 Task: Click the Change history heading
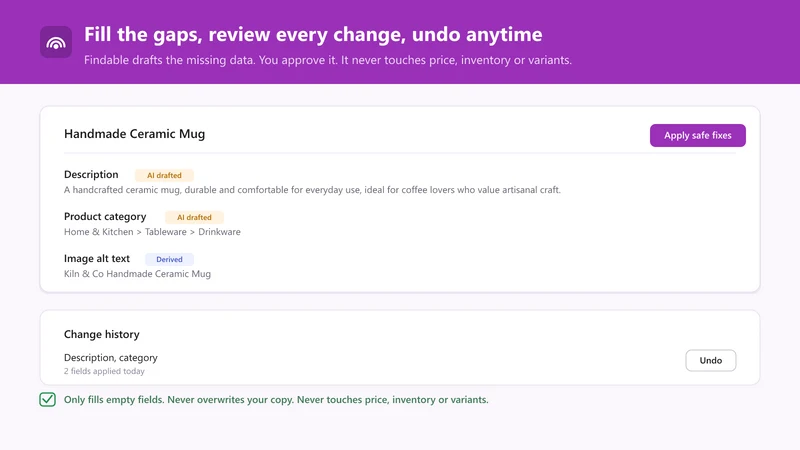(102, 334)
